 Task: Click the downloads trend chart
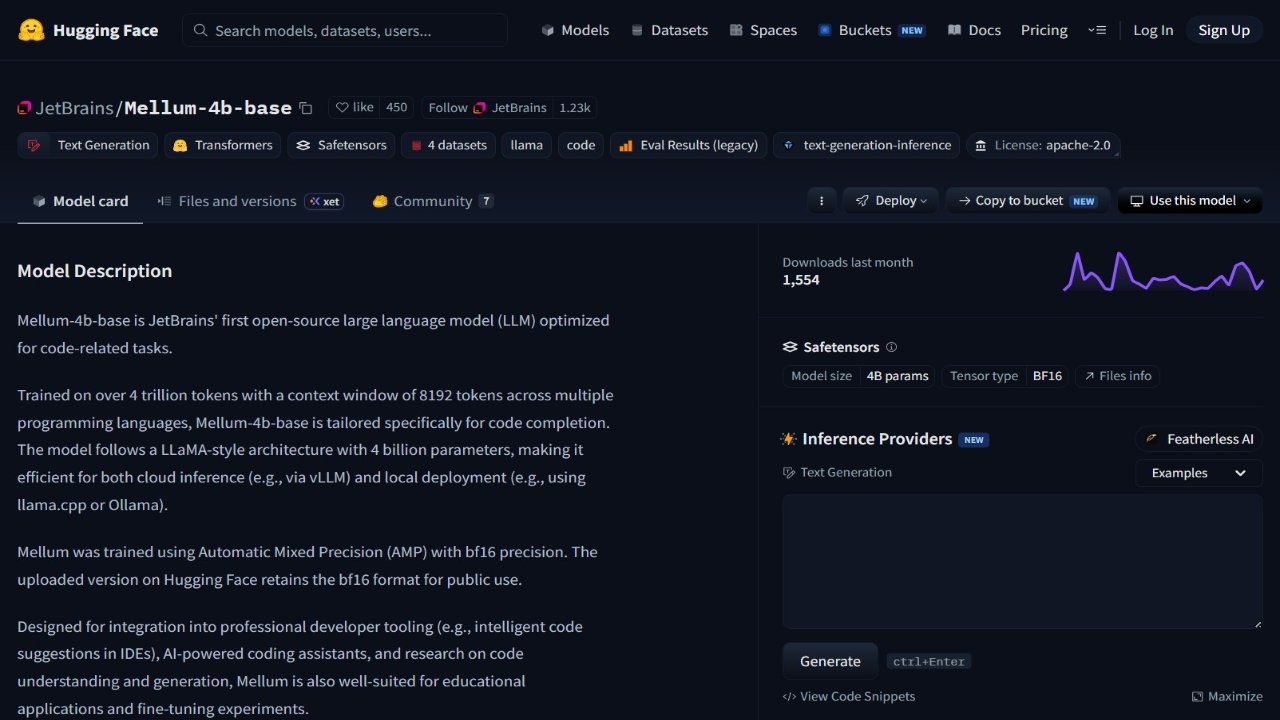pos(1162,271)
